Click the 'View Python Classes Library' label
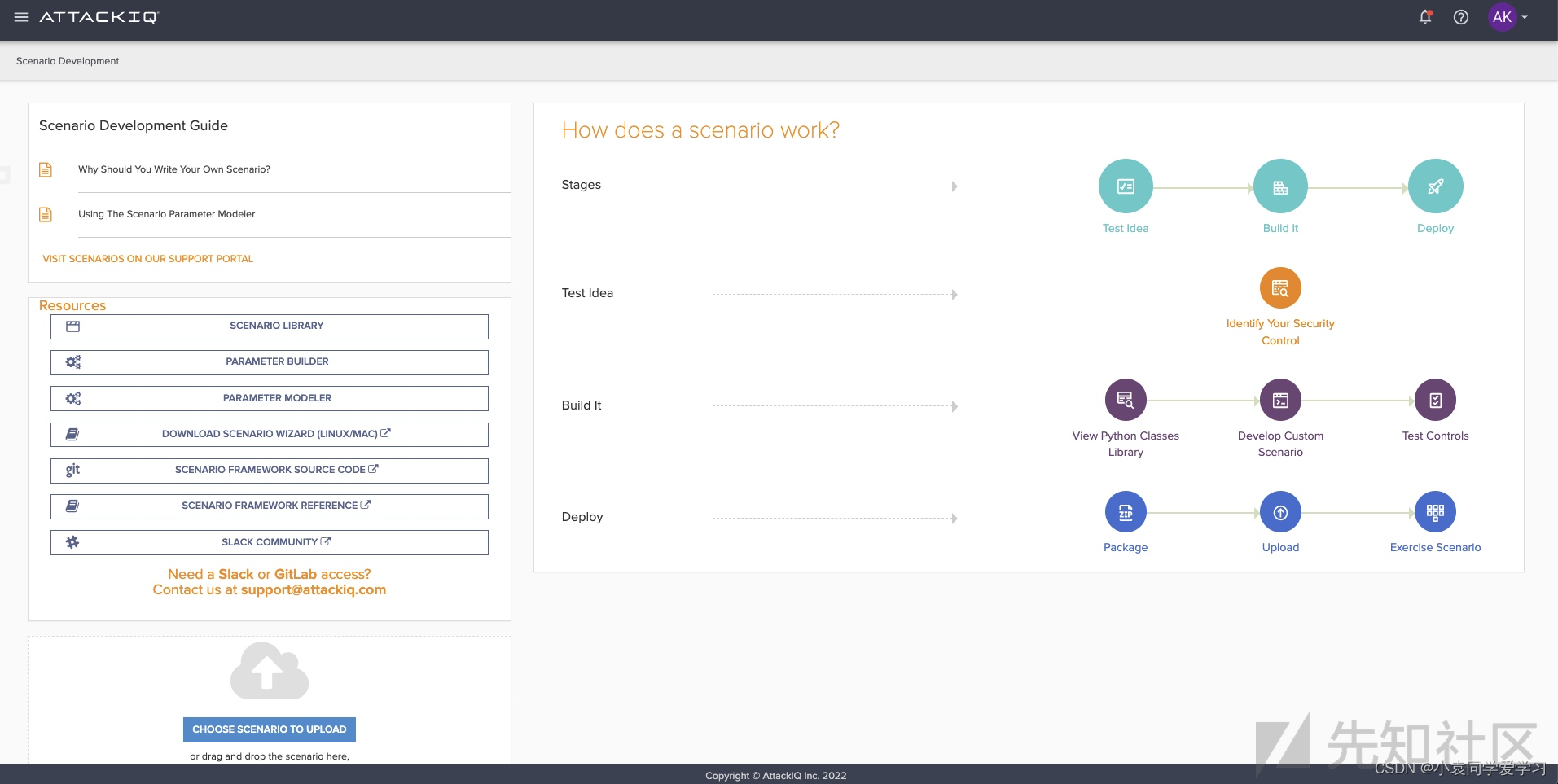The width and height of the screenshot is (1558, 784). pyautogui.click(x=1126, y=445)
